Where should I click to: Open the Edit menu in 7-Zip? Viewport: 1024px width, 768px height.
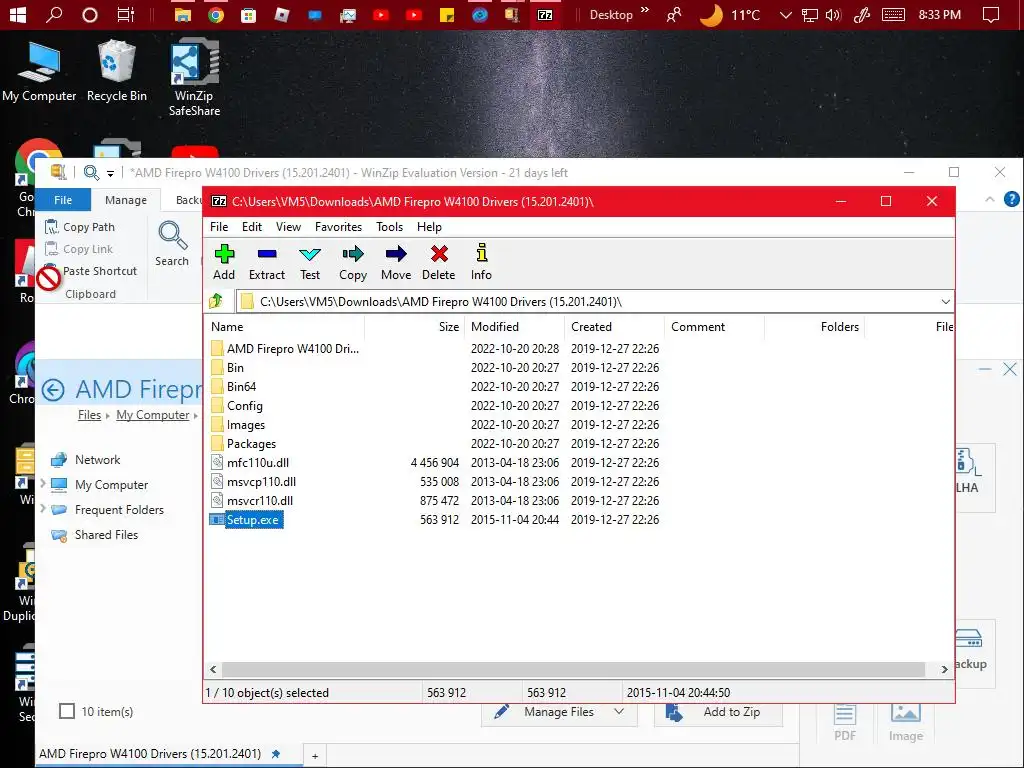pyautogui.click(x=252, y=227)
